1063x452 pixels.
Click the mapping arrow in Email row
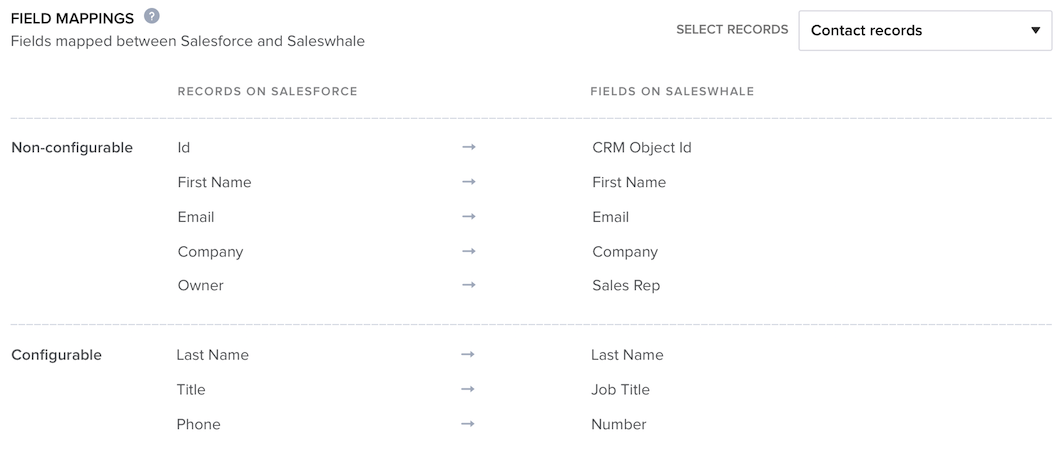(468, 217)
